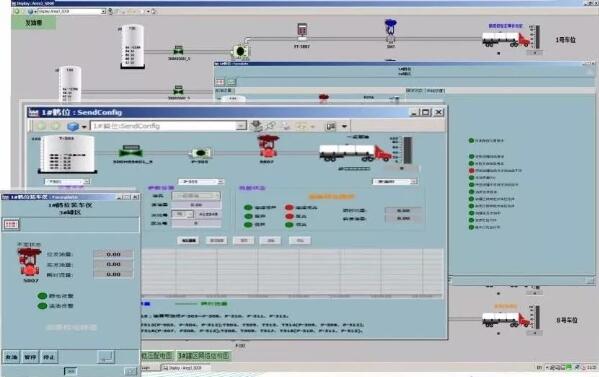Click the 停止 button in the faceplate
This screenshot has height=377, width=599.
[49, 357]
